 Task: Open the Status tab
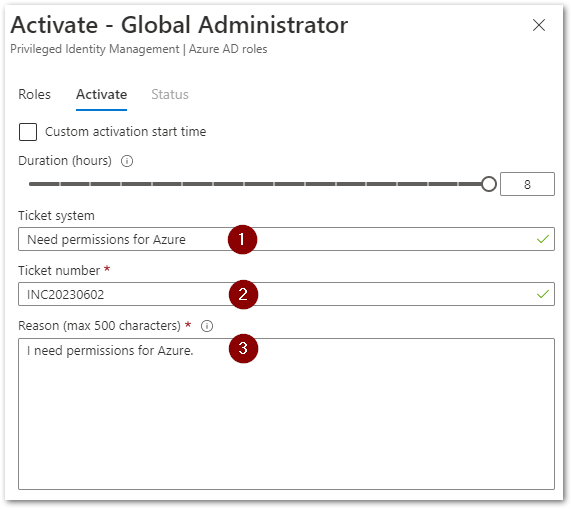[x=170, y=95]
